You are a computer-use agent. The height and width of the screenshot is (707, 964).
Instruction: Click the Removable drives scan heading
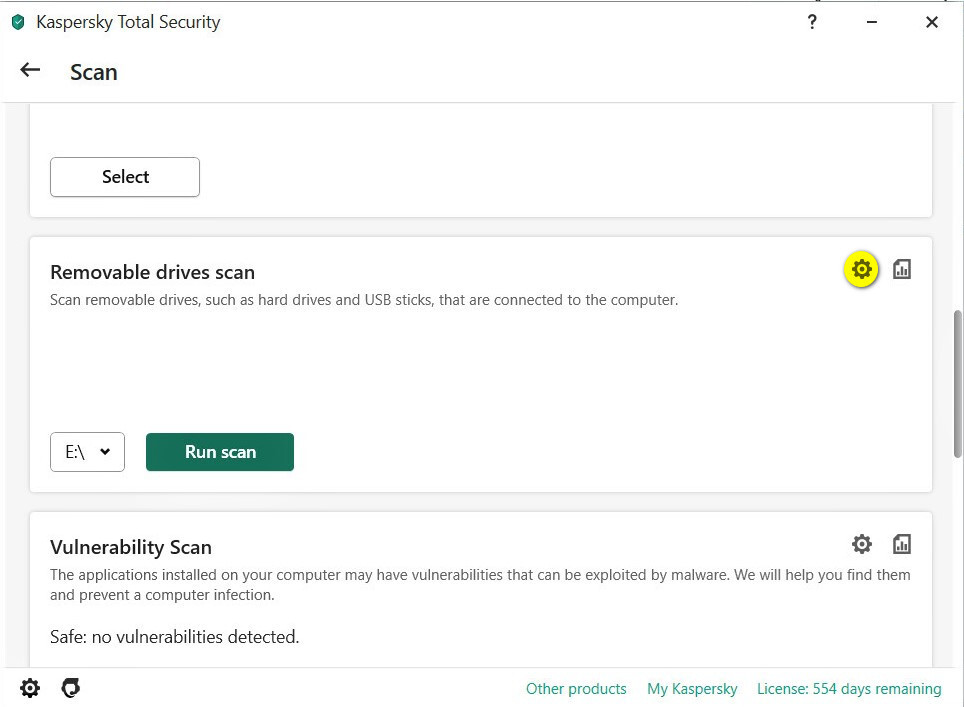[x=152, y=272]
